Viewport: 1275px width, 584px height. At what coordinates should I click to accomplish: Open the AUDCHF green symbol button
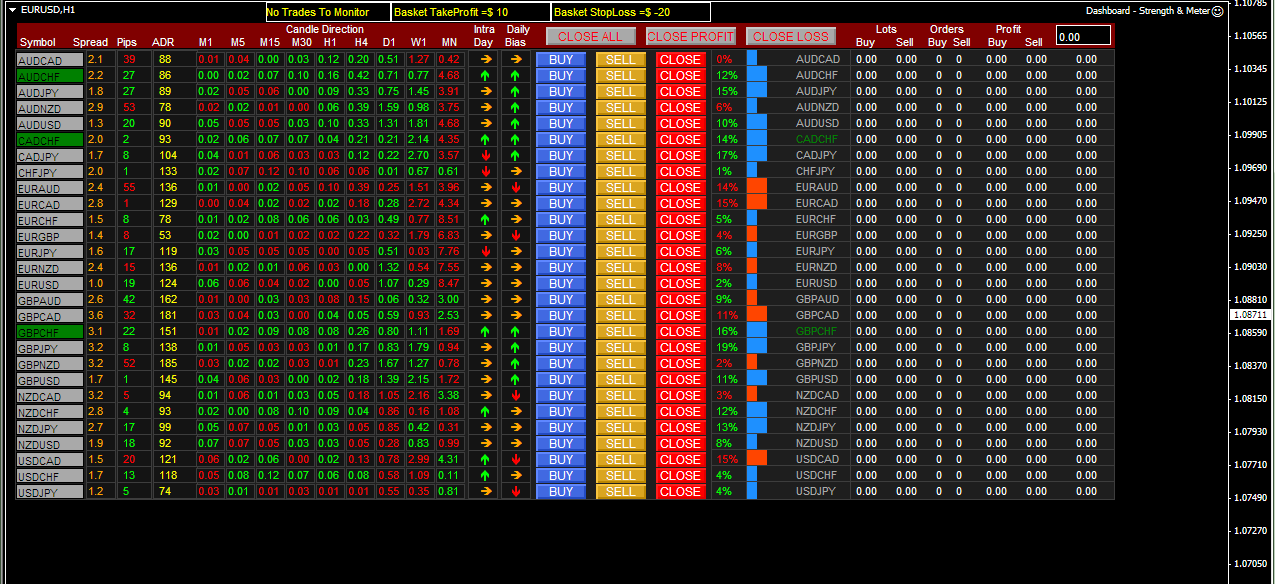(x=50, y=75)
